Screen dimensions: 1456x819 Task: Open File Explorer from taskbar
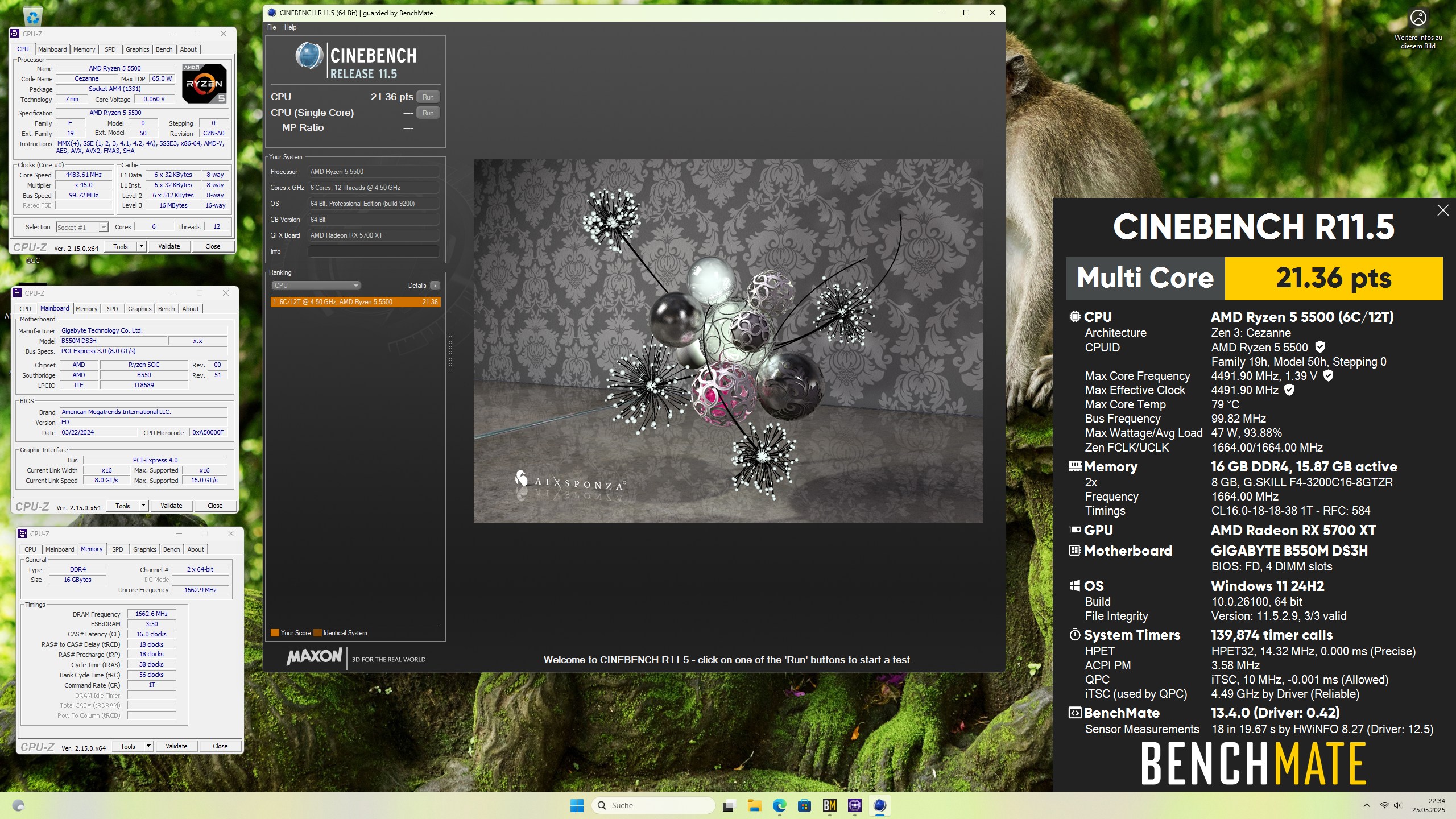click(x=754, y=805)
